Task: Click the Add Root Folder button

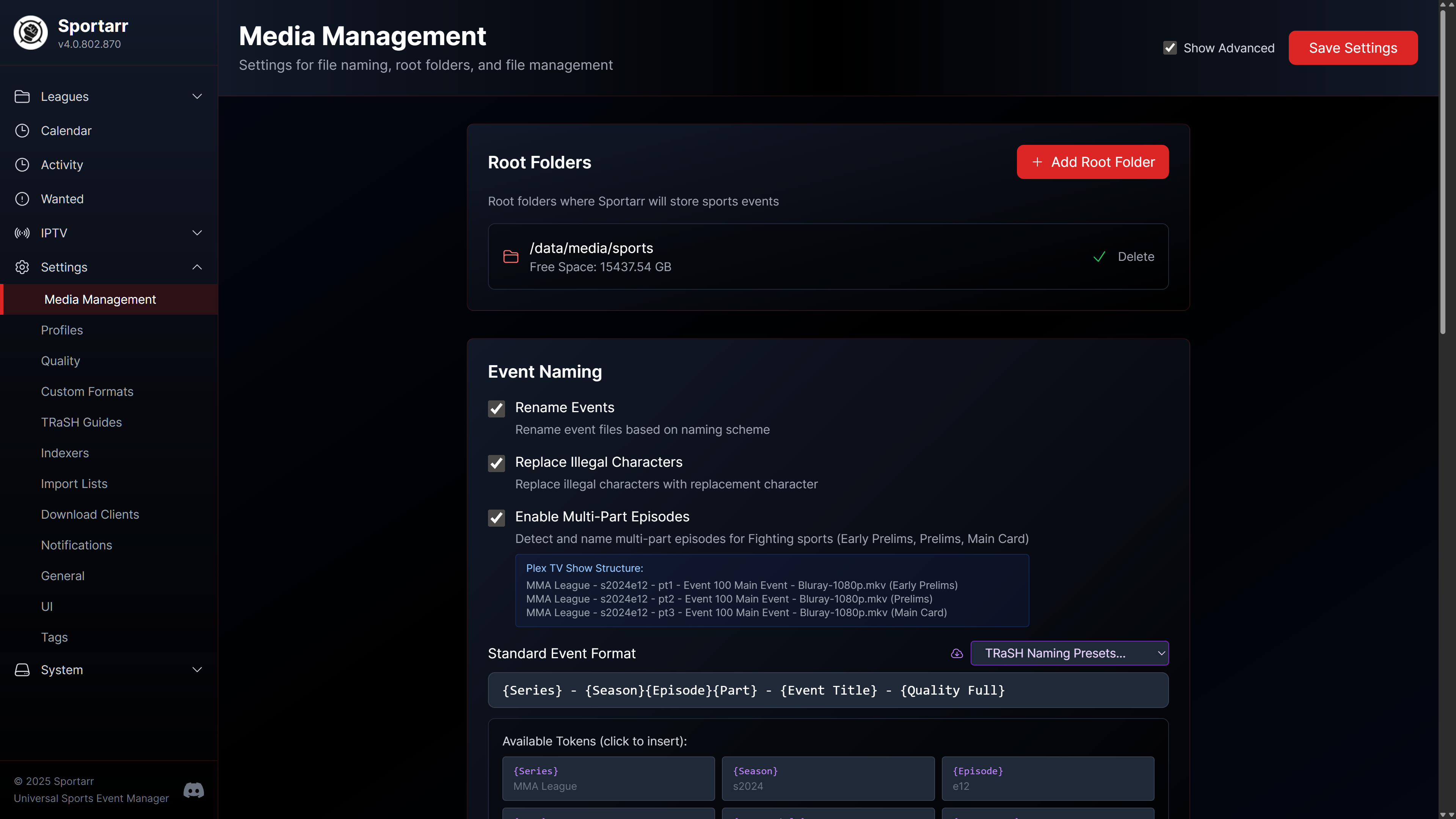Action: (1092, 162)
